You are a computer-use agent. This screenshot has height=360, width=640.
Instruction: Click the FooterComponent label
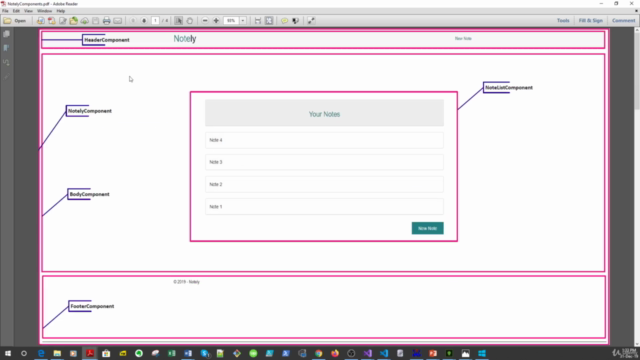point(92,306)
